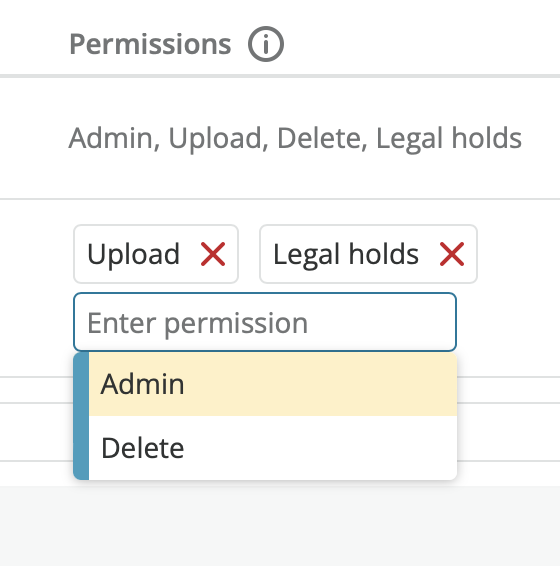Remove the Legal holds permission tag
Image resolution: width=560 pixels, height=566 pixels.
click(x=452, y=254)
